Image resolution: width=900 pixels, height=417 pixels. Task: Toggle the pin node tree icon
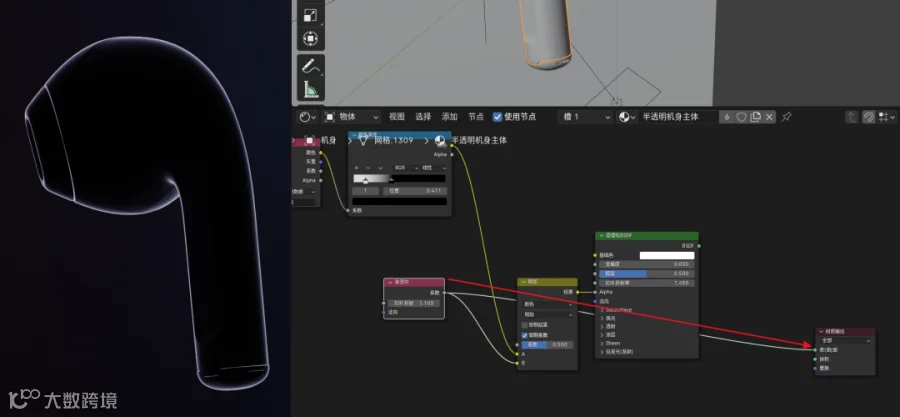pyautogui.click(x=786, y=117)
